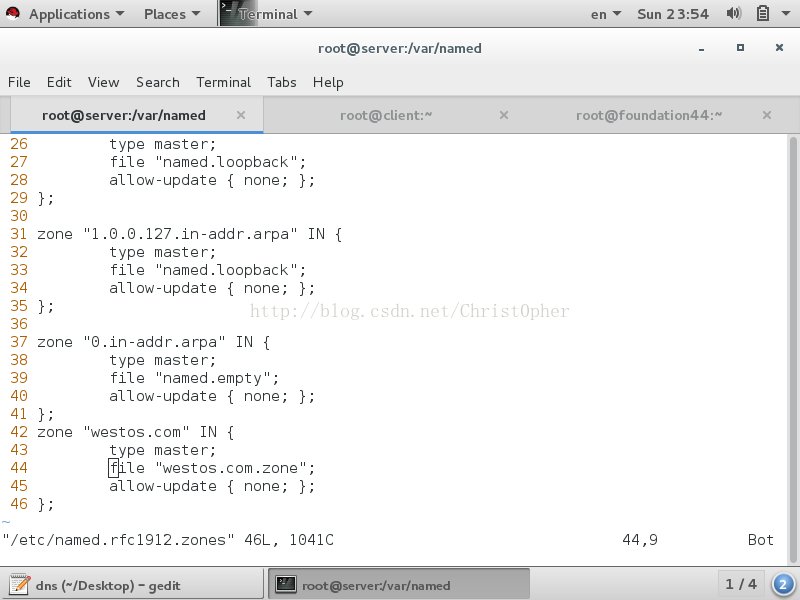The height and width of the screenshot is (600, 800).
Task: Click line 26 type master;
Action: [163, 144]
